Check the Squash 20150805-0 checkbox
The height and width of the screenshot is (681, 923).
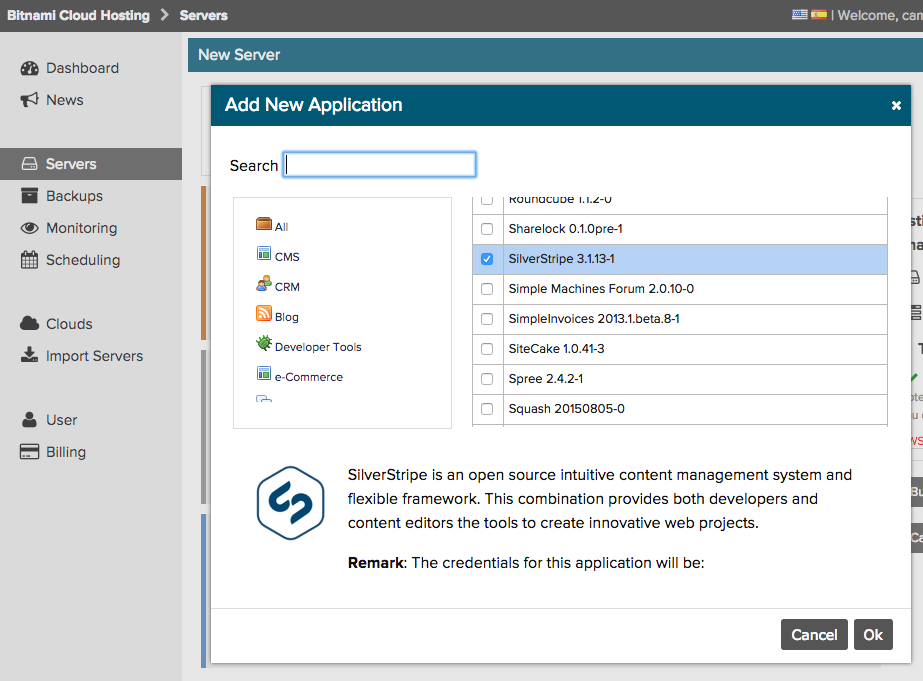point(487,409)
